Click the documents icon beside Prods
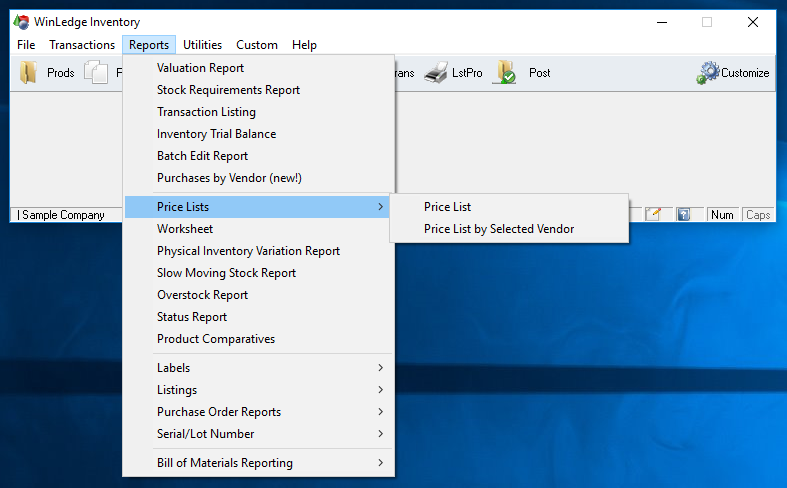 96,73
